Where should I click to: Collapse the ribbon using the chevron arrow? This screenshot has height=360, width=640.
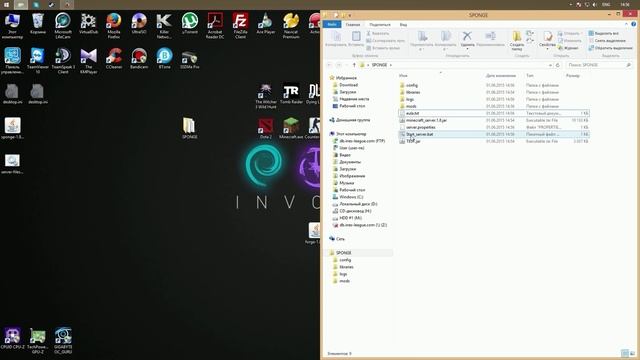[x=626, y=24]
